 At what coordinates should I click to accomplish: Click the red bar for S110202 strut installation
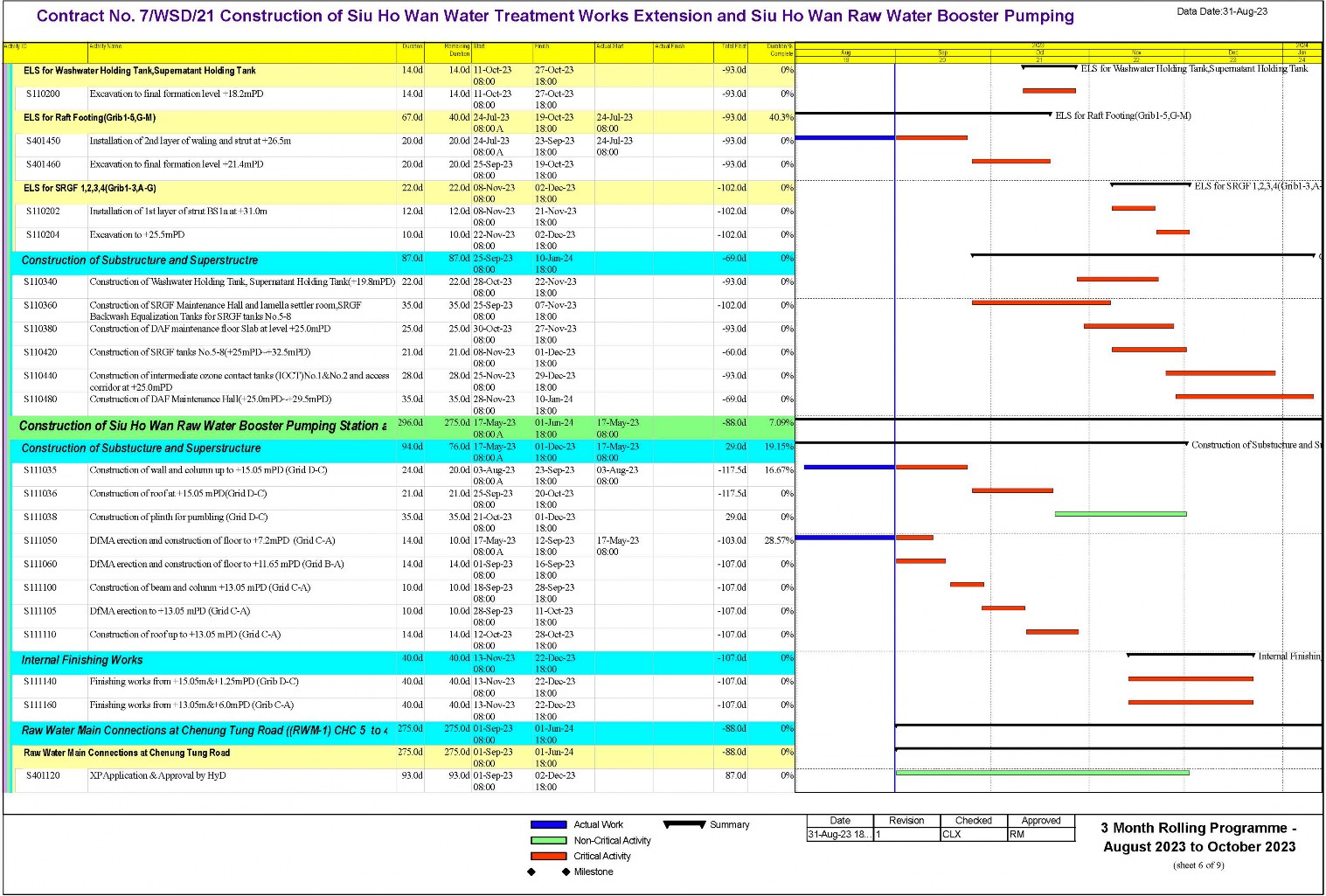click(x=1134, y=208)
